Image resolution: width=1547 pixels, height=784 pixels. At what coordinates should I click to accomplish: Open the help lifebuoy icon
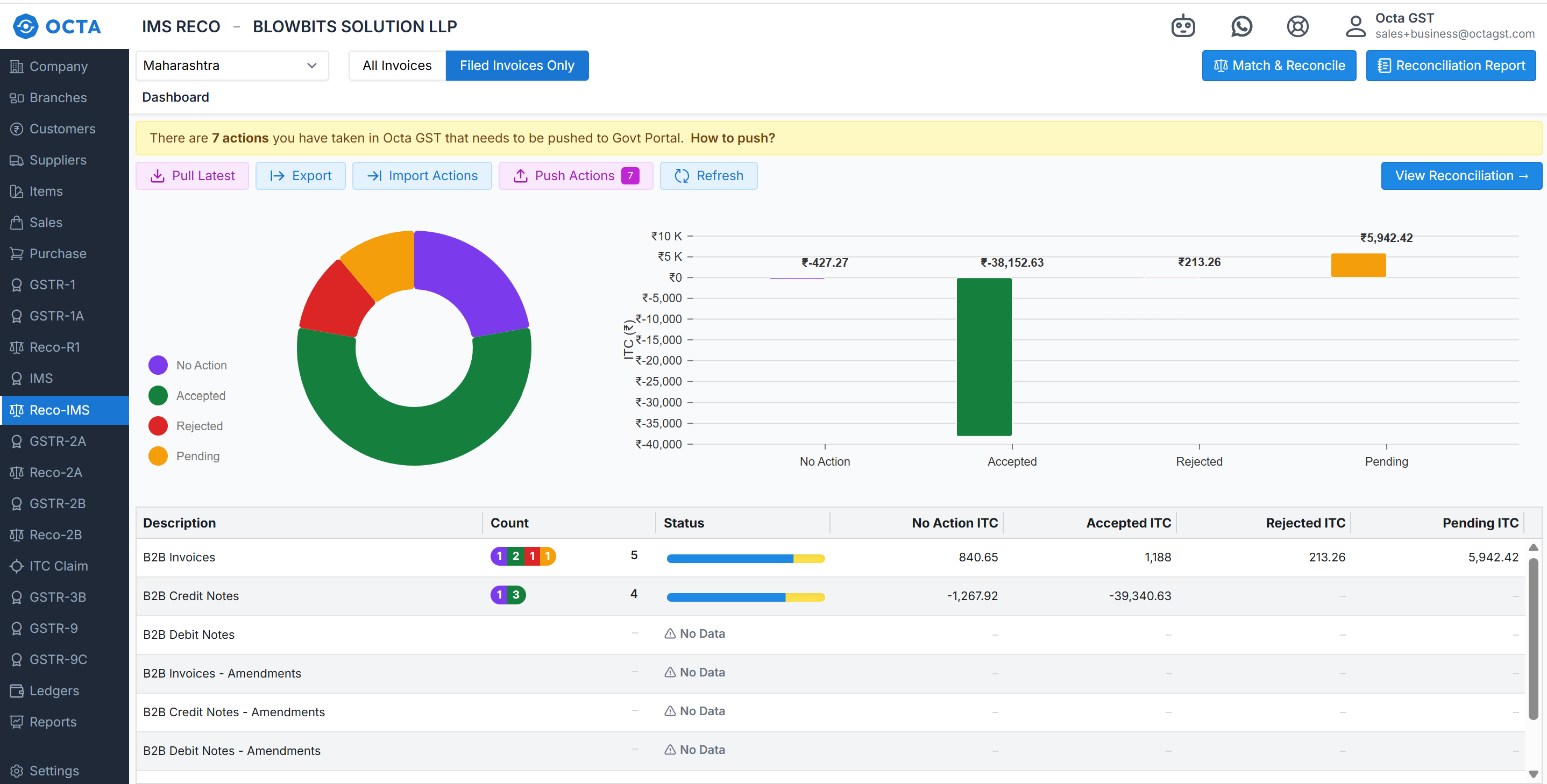[x=1297, y=26]
